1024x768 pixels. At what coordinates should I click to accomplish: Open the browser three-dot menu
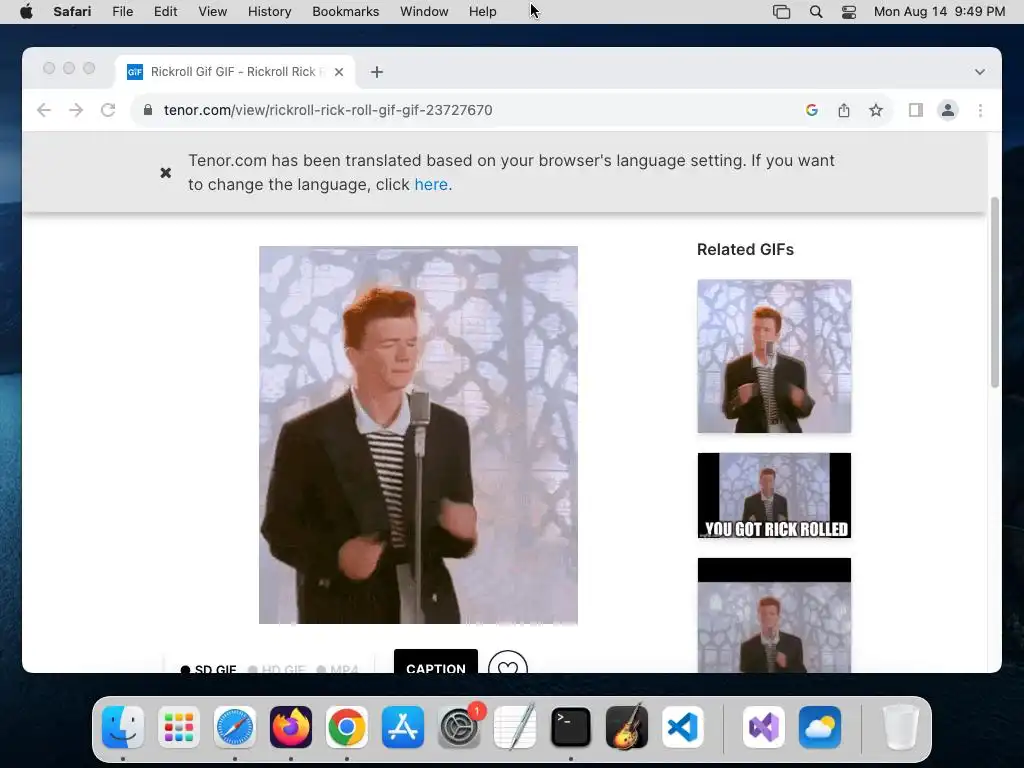(x=980, y=110)
